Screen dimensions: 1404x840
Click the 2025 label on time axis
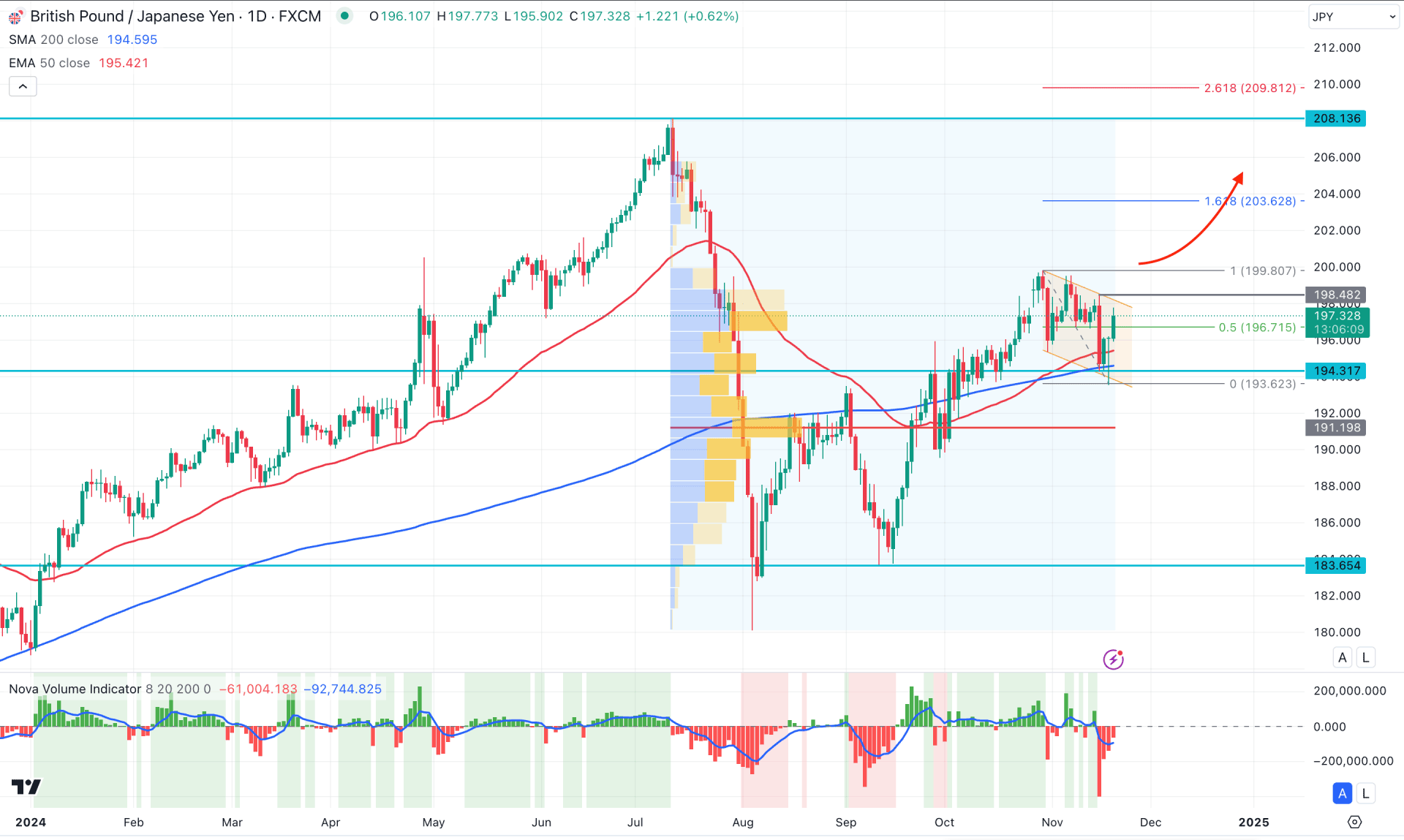(x=1253, y=822)
